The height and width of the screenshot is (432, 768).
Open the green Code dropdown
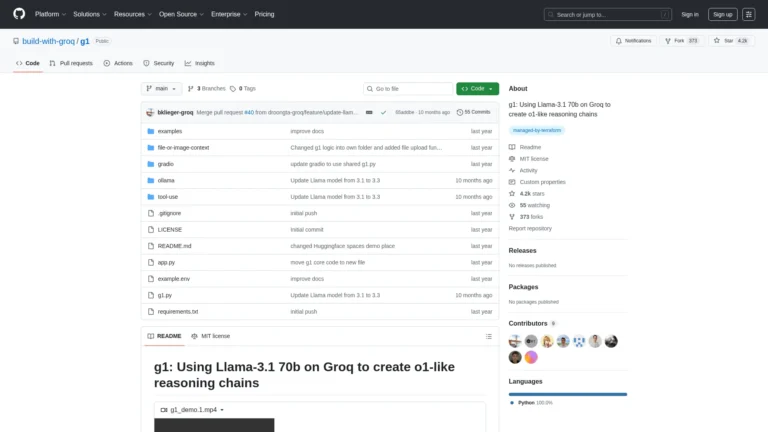click(x=477, y=88)
